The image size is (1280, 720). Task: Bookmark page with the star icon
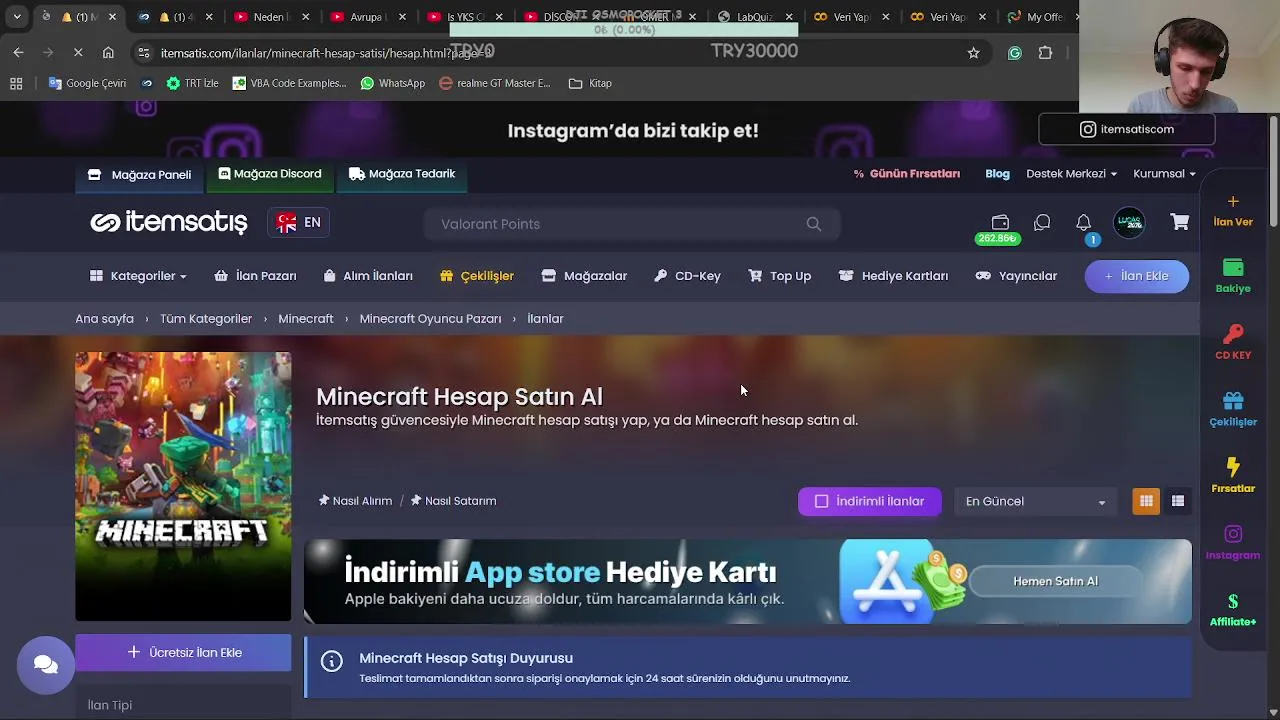tap(973, 53)
